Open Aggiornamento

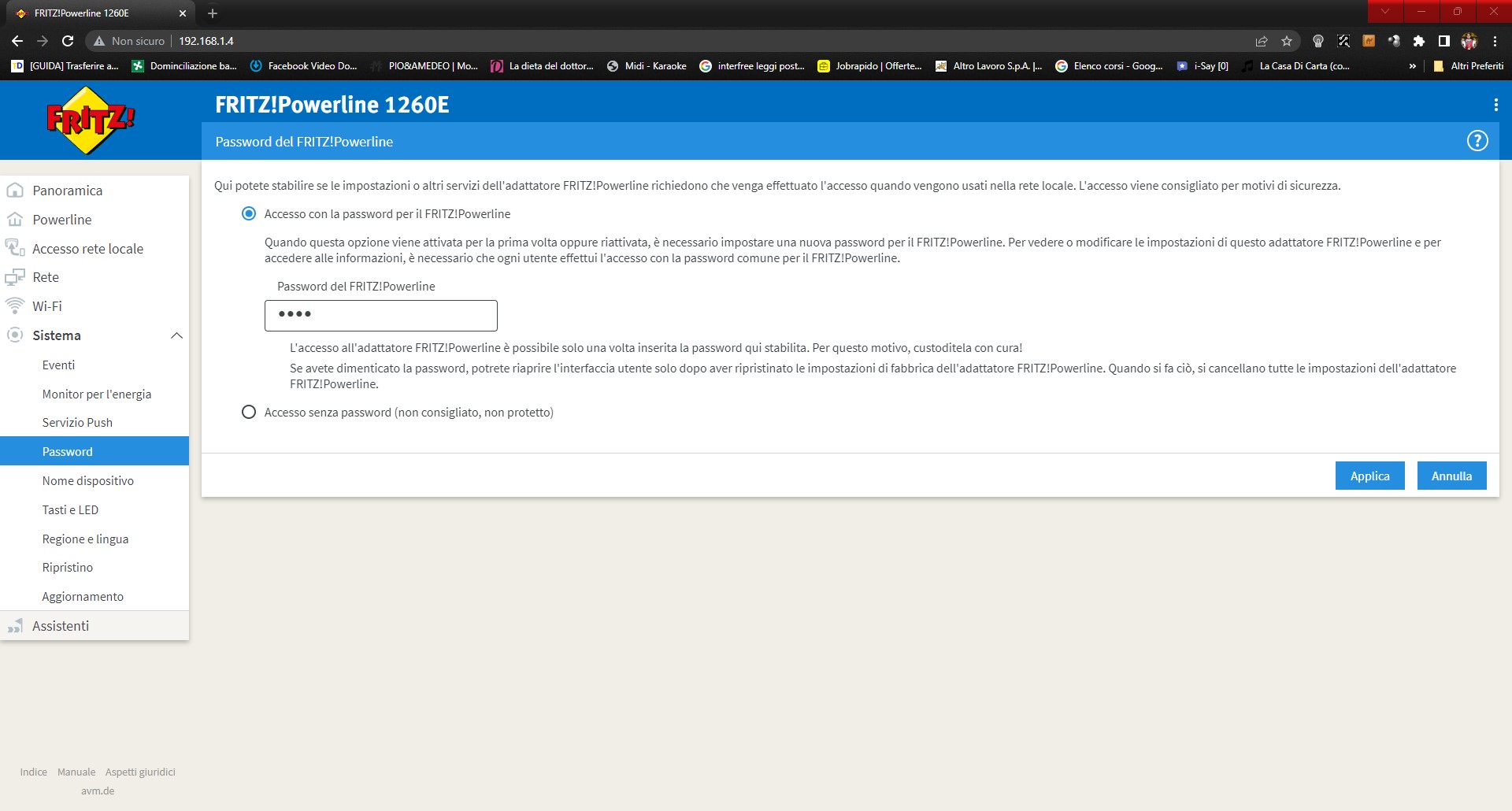coord(83,596)
